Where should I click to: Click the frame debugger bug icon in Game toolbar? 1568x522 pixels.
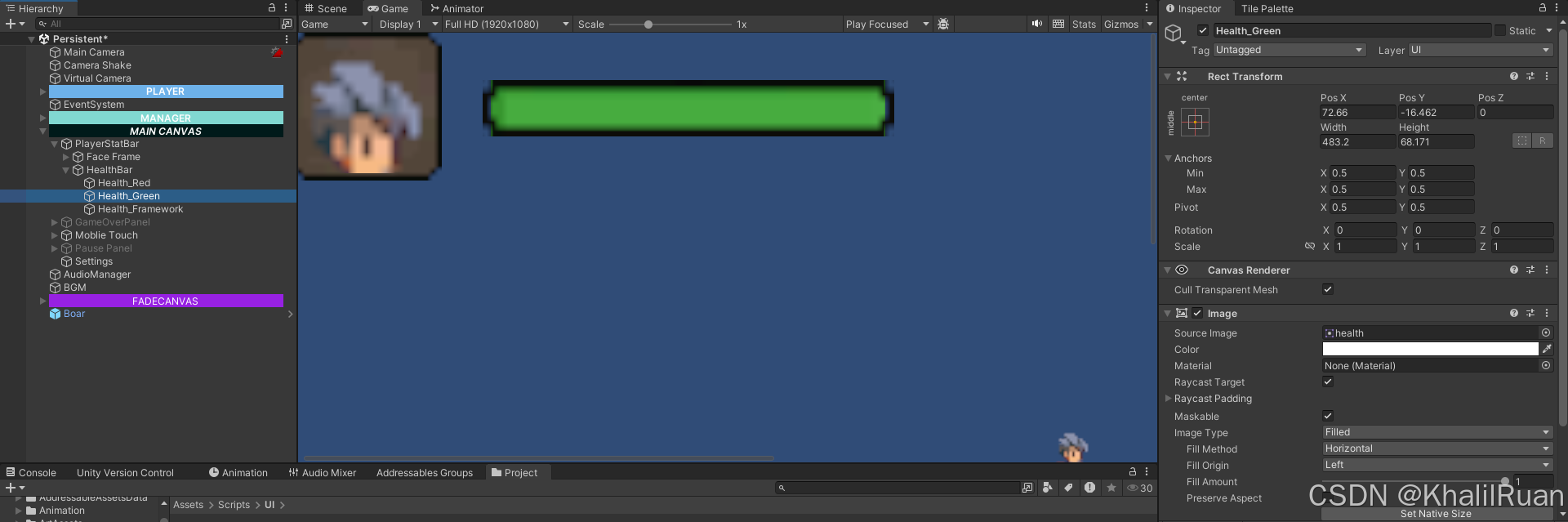pos(943,24)
